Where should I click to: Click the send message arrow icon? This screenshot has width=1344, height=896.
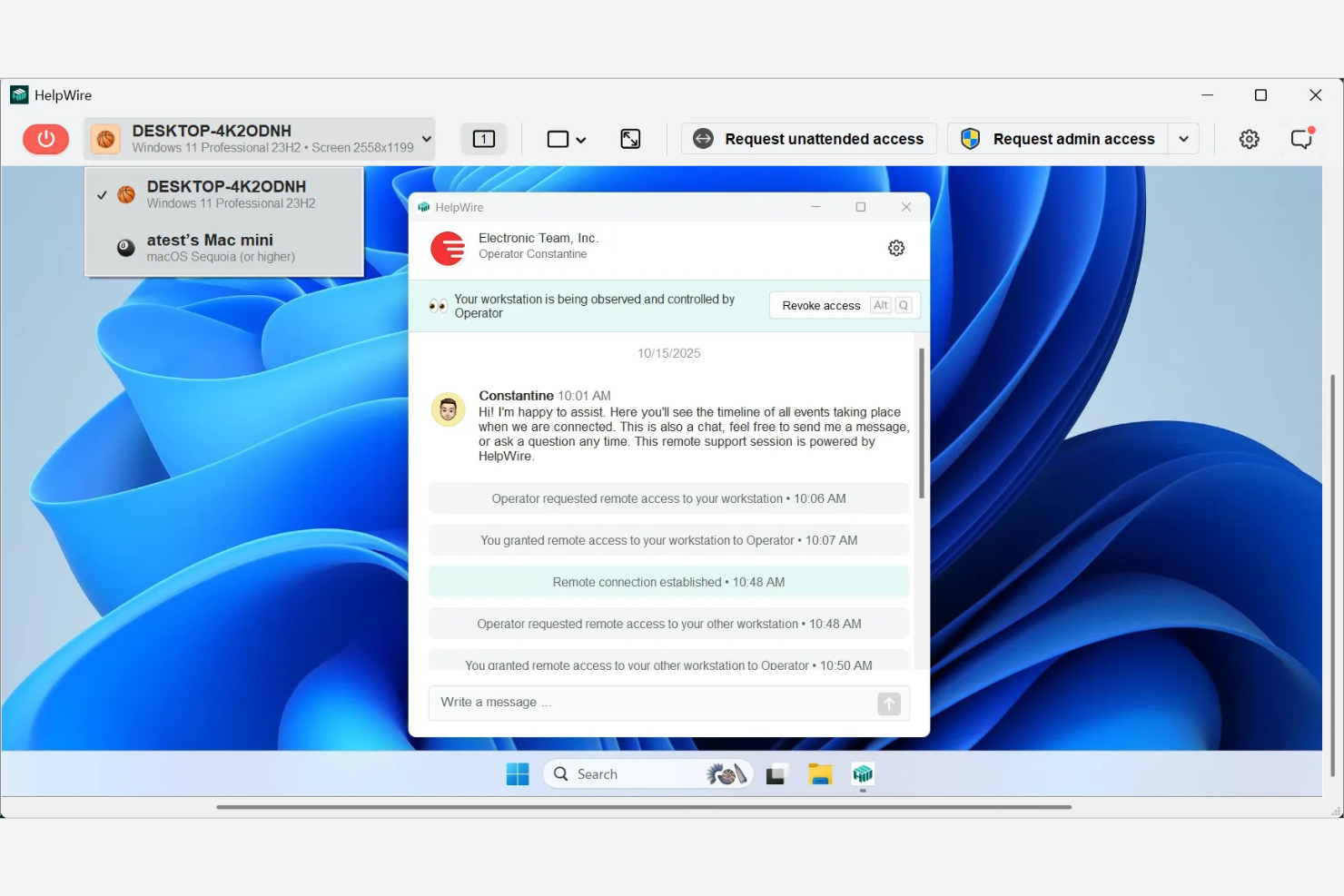click(888, 703)
